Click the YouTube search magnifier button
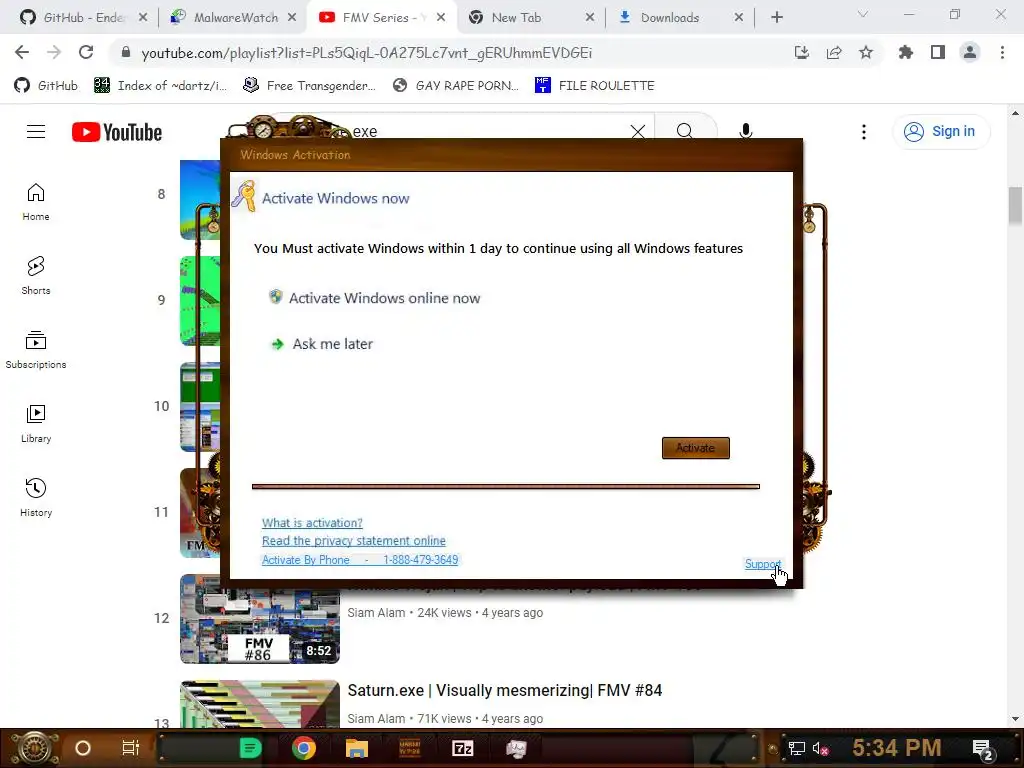Viewport: 1024px width, 768px height. pyautogui.click(x=684, y=131)
